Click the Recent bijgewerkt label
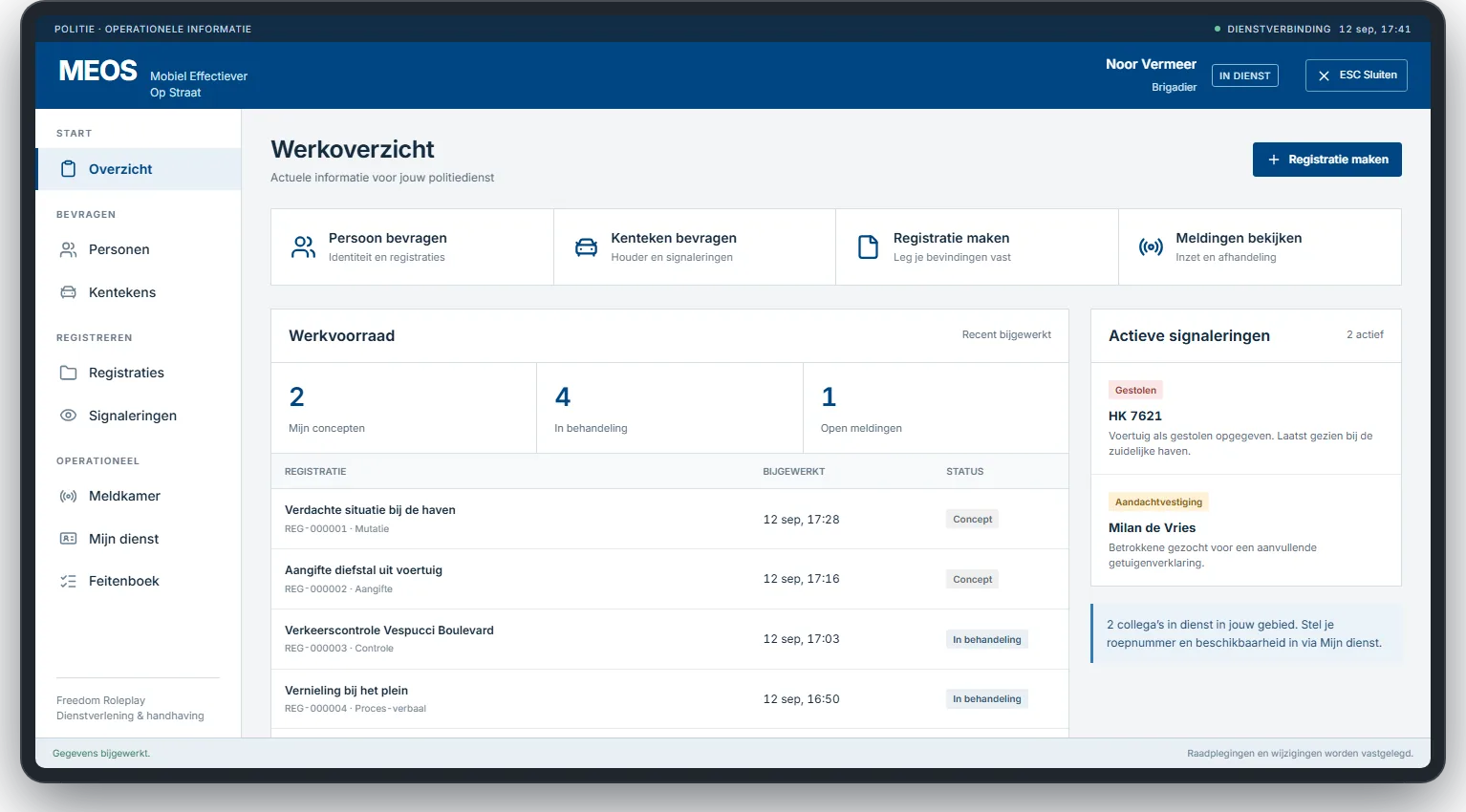Viewport: 1466px width, 812px height. (x=1006, y=334)
